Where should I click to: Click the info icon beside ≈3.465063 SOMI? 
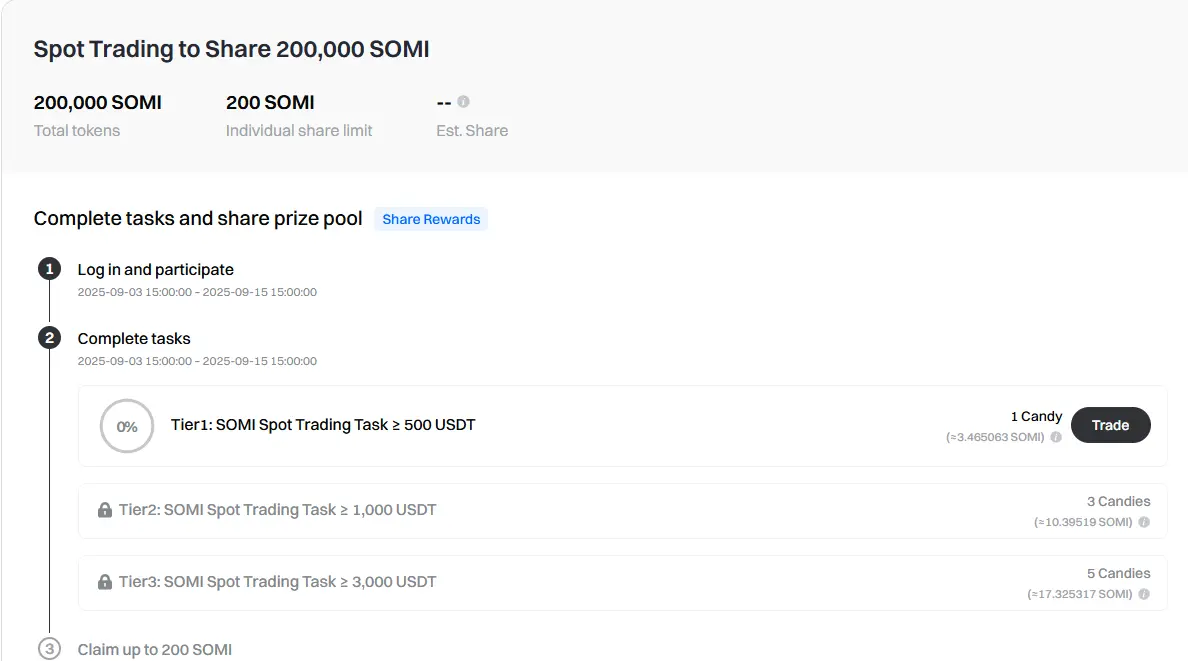pos(1055,437)
